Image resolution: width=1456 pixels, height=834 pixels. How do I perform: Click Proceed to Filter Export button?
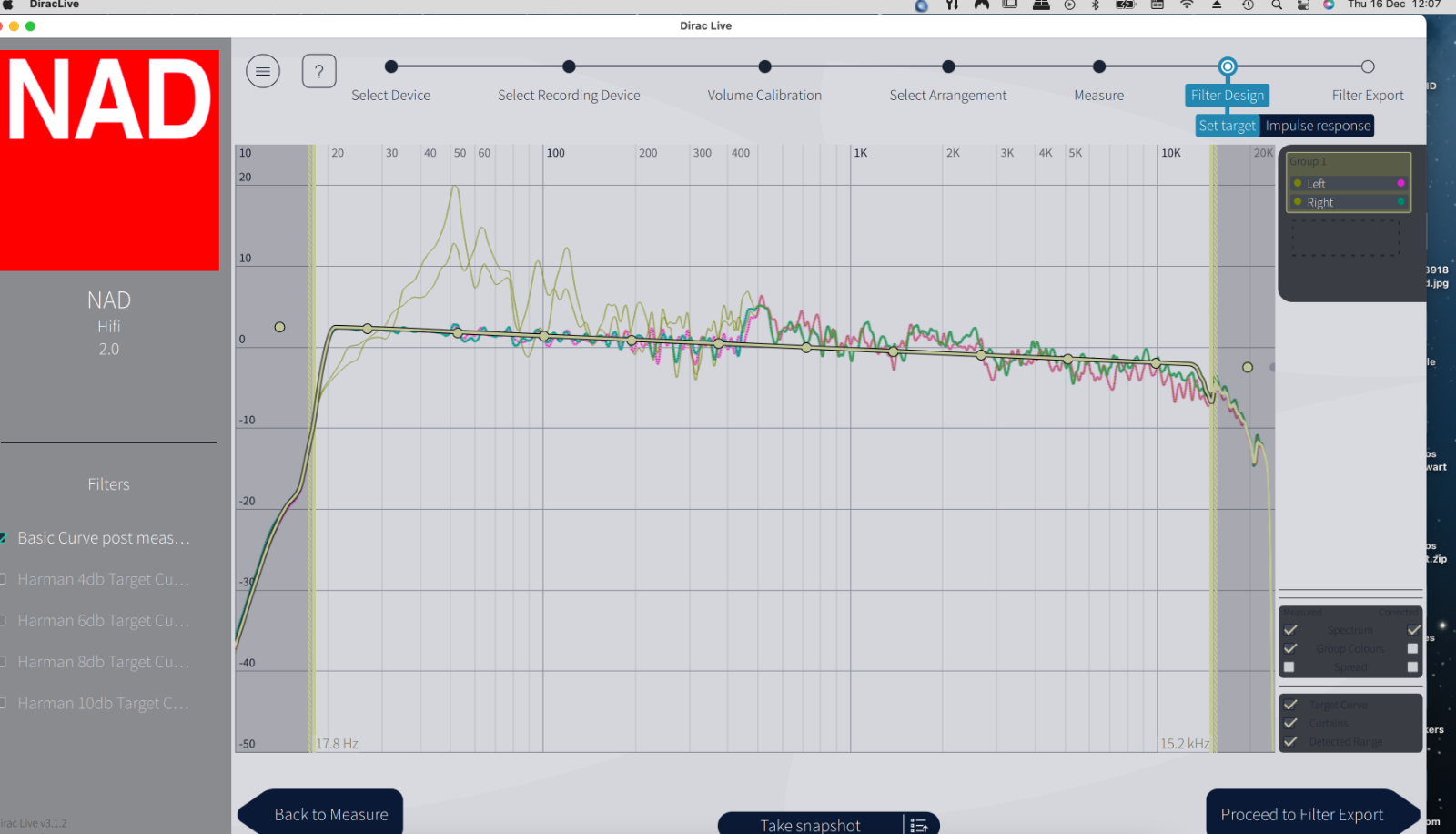1301,814
